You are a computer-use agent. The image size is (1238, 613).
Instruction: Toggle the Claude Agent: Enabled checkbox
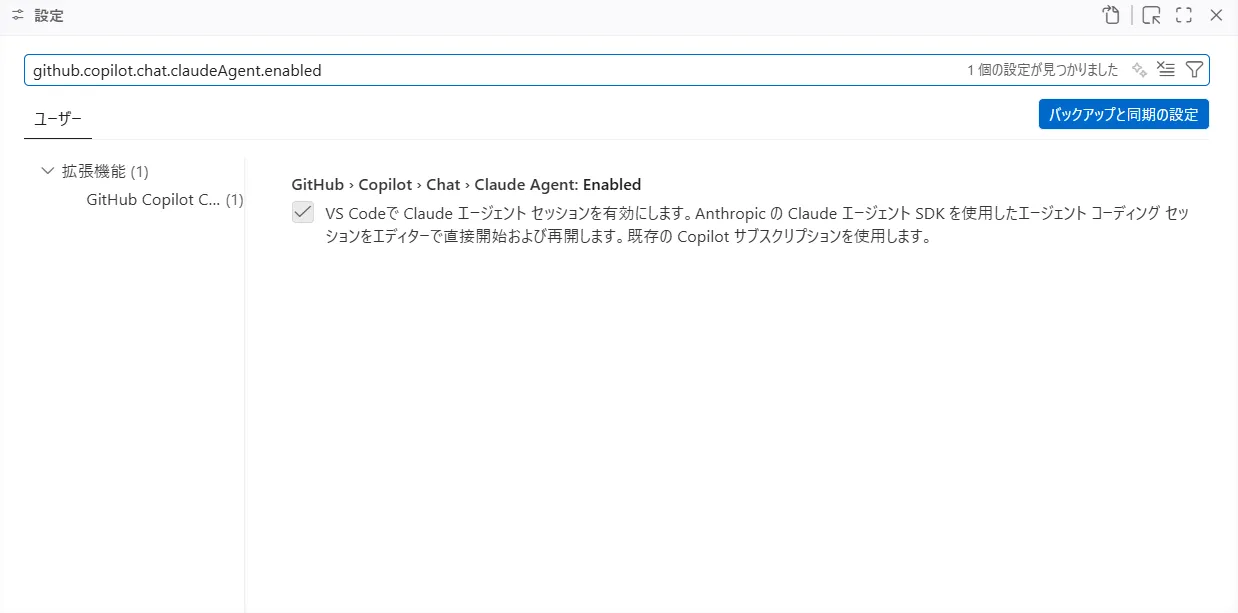click(x=303, y=213)
